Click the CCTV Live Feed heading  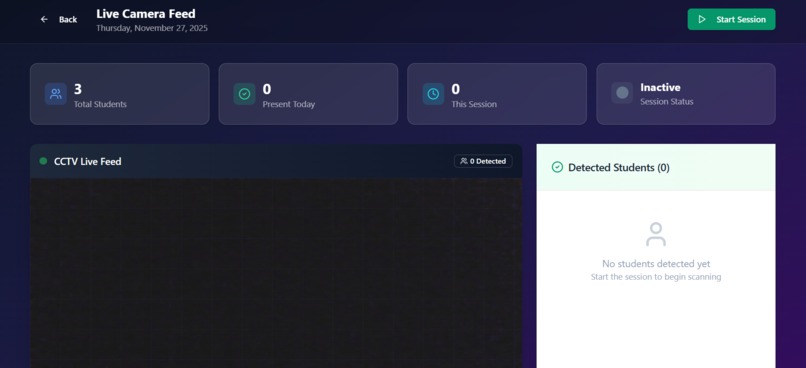(88, 161)
